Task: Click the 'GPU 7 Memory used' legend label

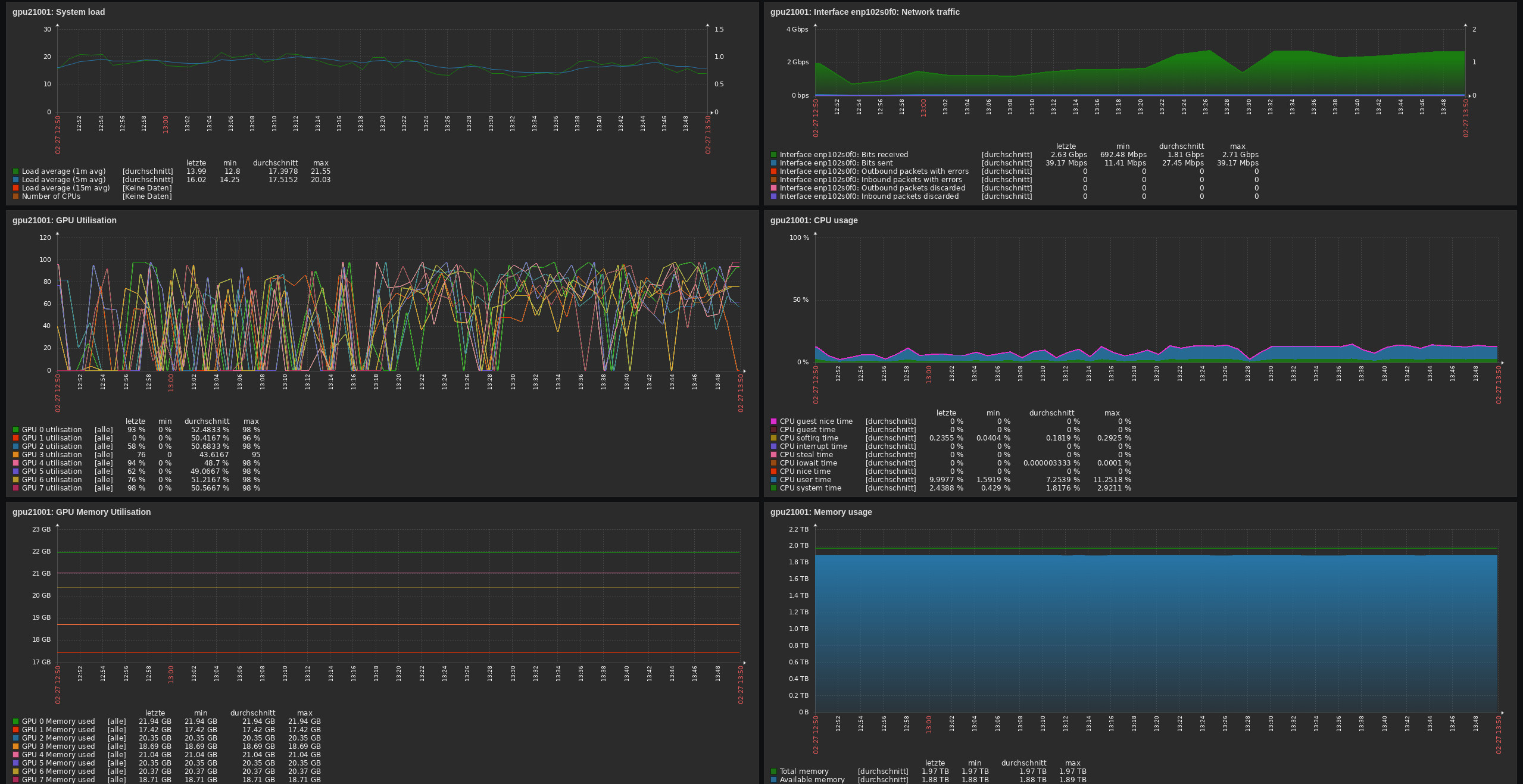Action: (58, 780)
